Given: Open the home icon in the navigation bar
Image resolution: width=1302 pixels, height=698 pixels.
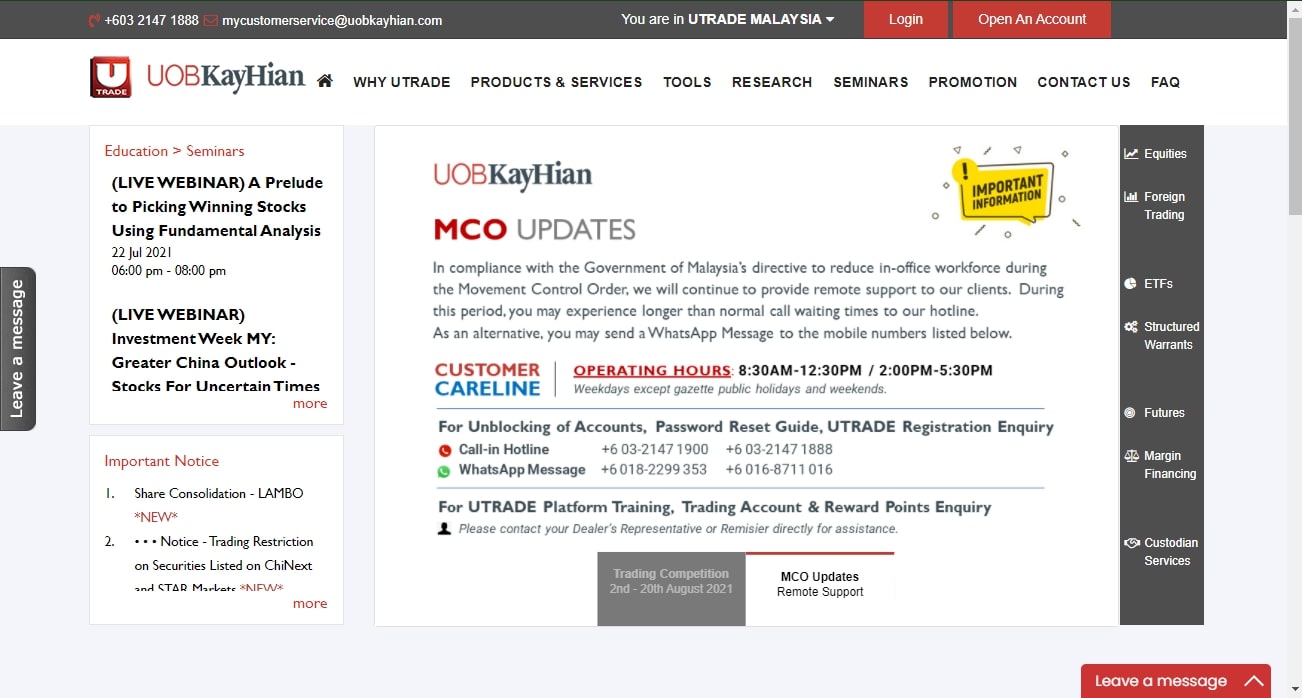Looking at the screenshot, I should 325,81.
